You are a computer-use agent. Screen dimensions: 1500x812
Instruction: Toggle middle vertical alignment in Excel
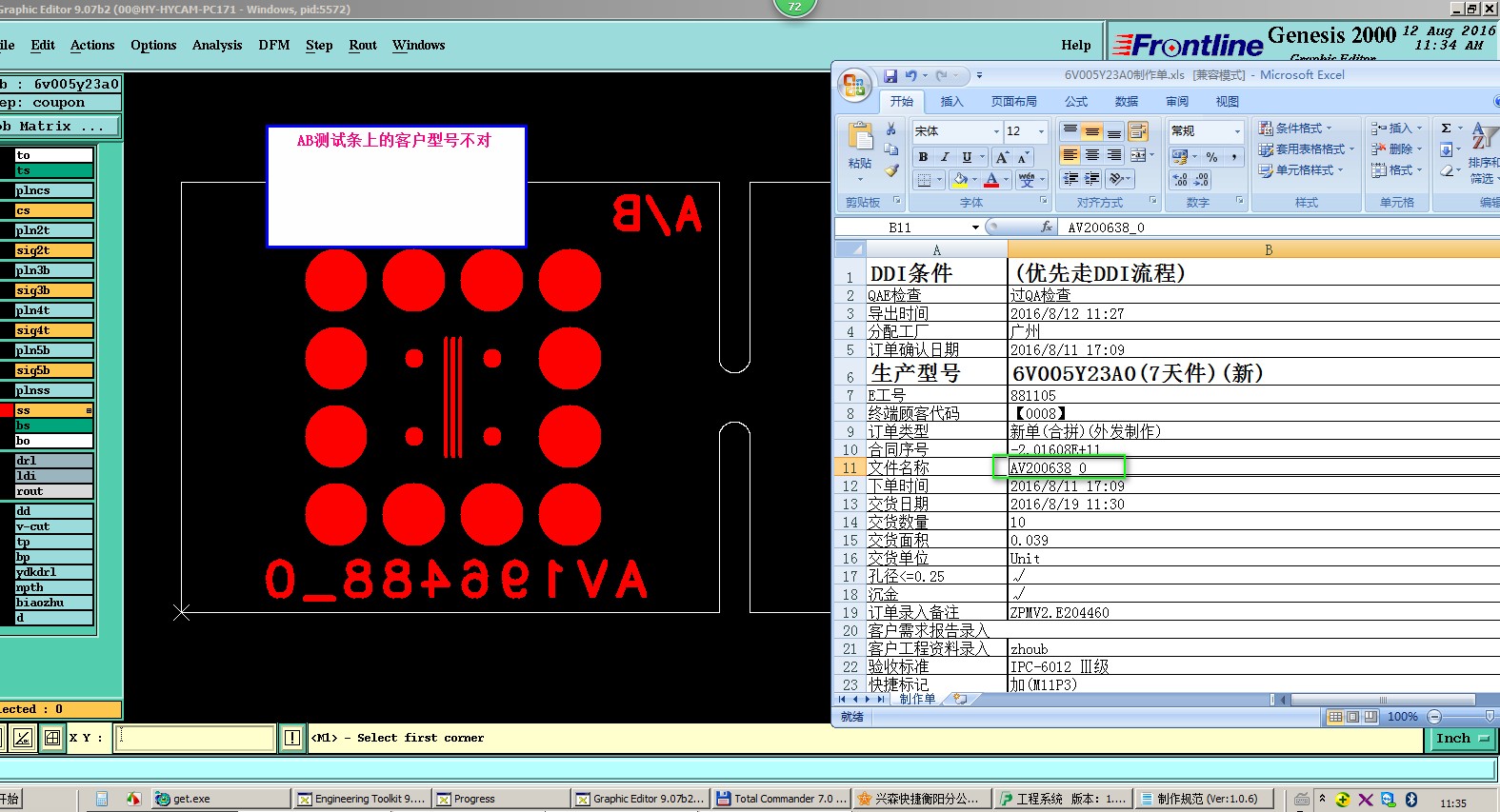1092,130
